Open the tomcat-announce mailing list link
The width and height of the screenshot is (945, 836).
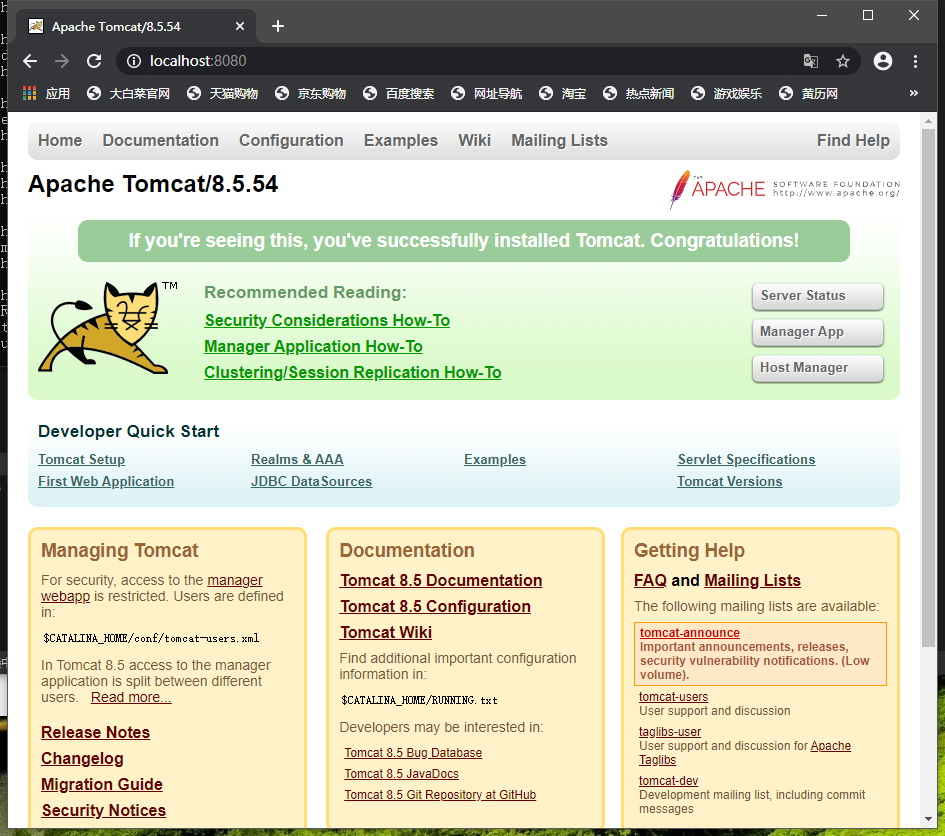coord(689,633)
